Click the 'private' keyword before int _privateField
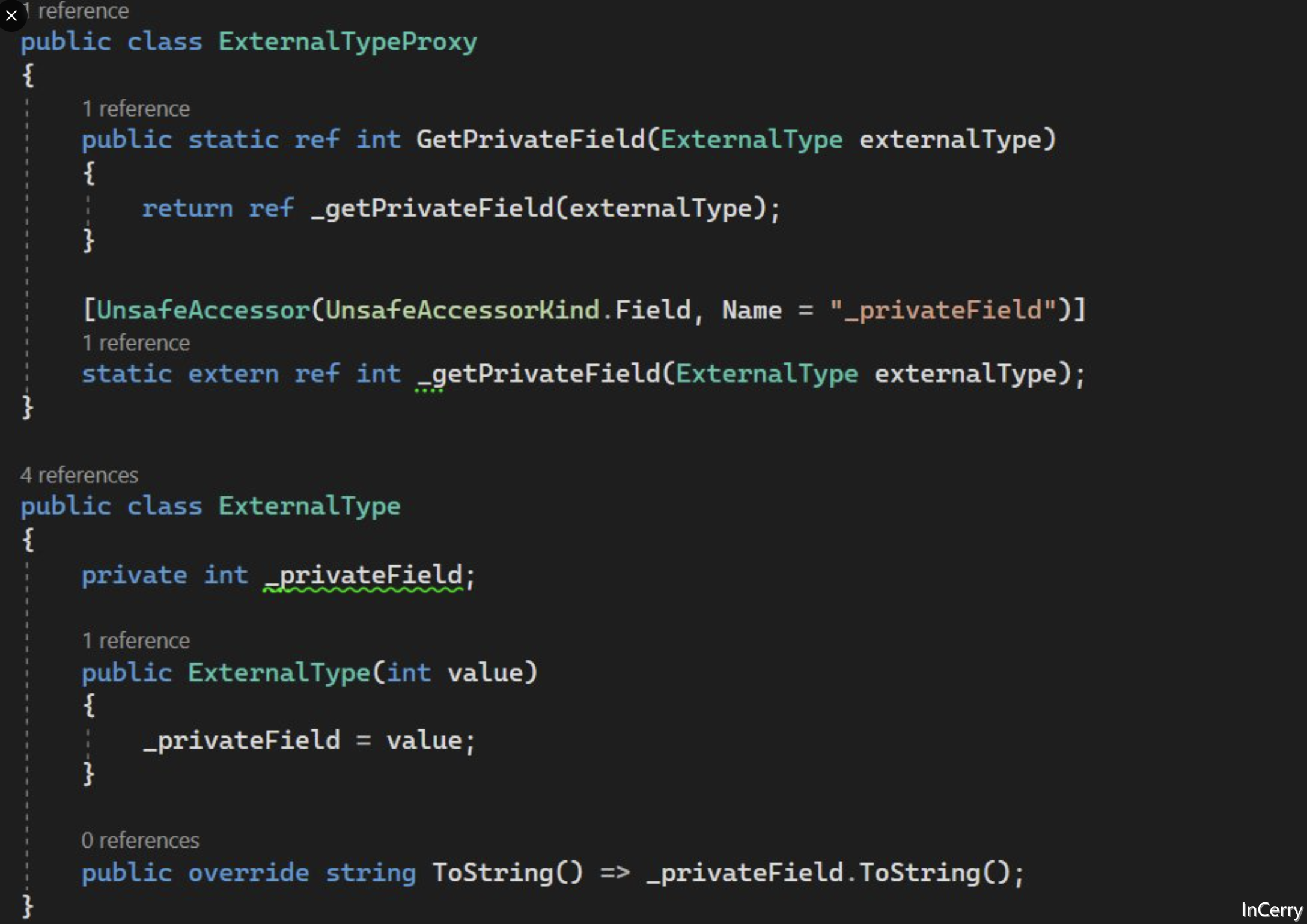1307x924 pixels. (135, 576)
